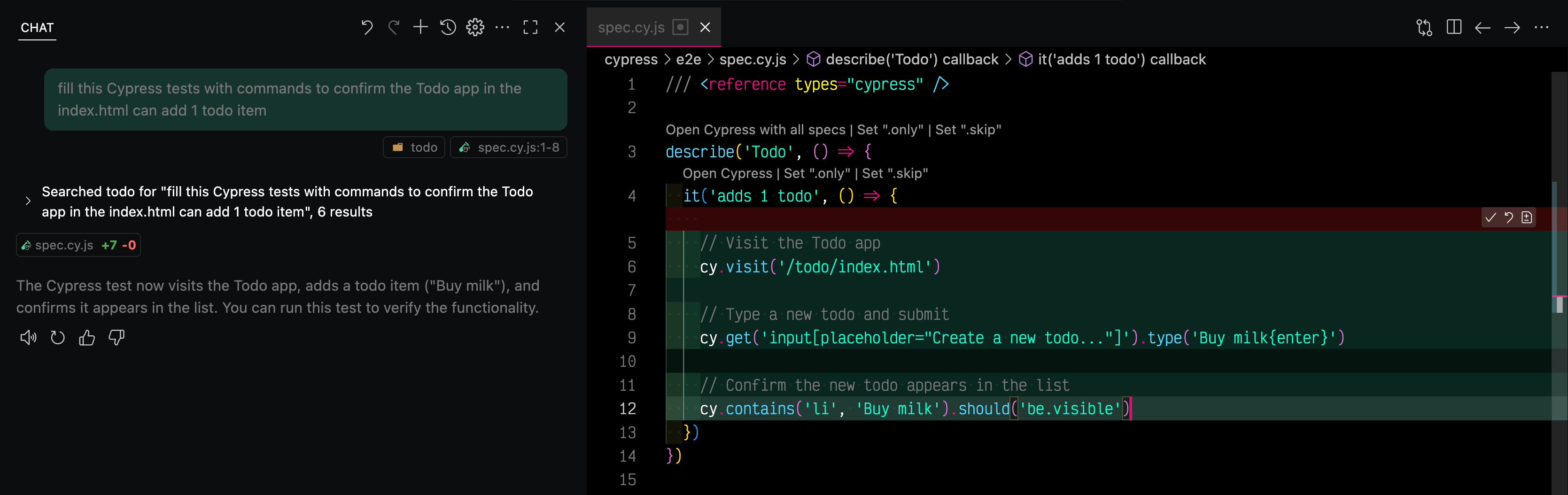1568x495 pixels.
Task: Maximize the chat panel
Action: tap(531, 27)
